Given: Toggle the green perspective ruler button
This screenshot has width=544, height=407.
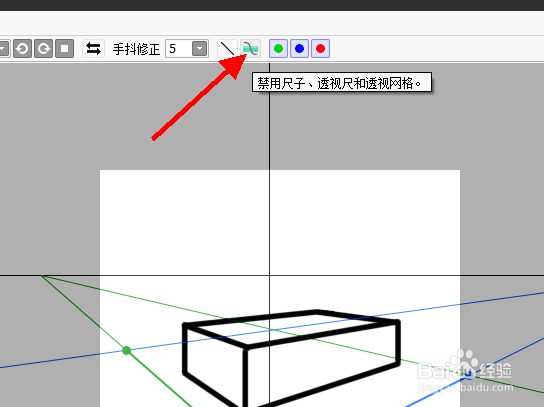Looking at the screenshot, I should tap(278, 49).
